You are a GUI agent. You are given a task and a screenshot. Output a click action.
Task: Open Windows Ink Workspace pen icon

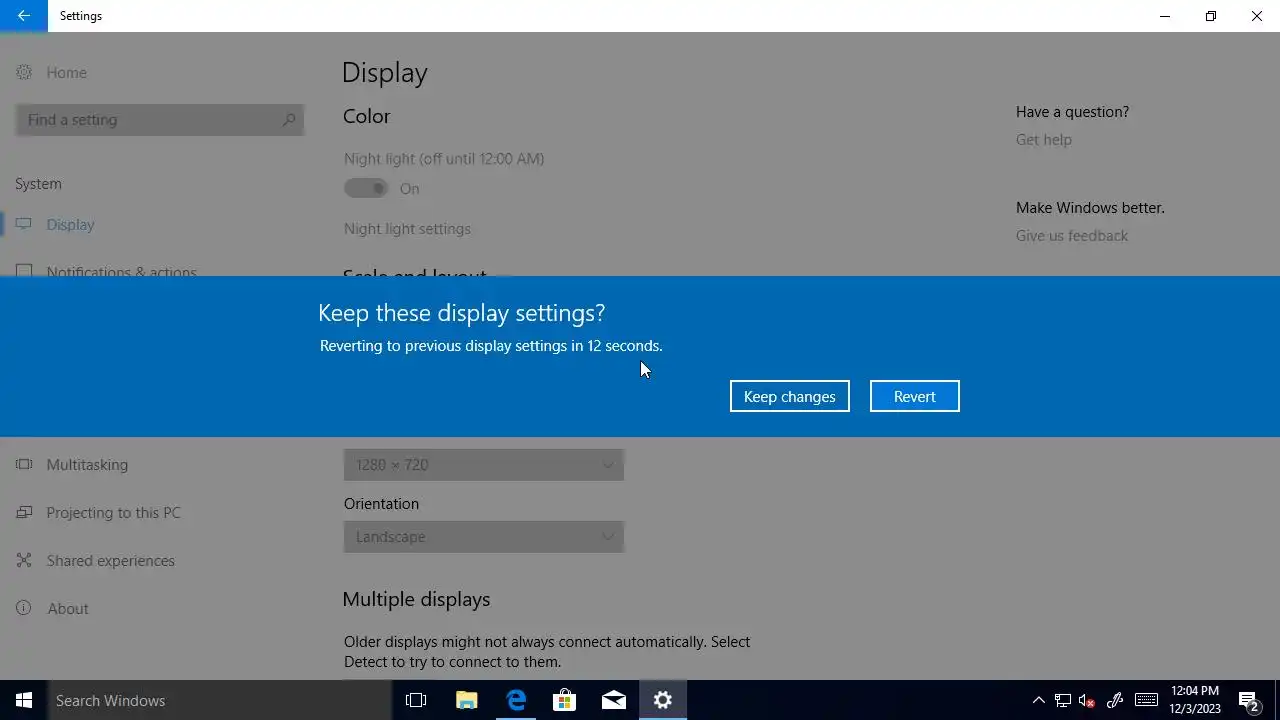coord(1115,700)
